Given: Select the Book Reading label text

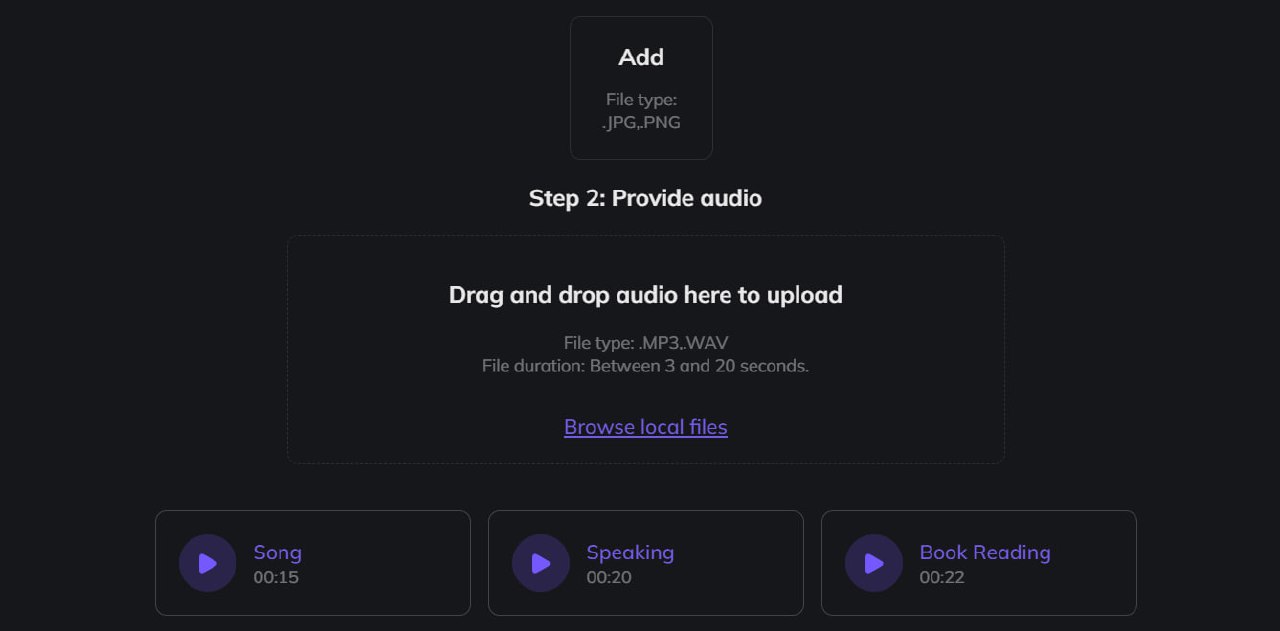Looking at the screenshot, I should (984, 552).
